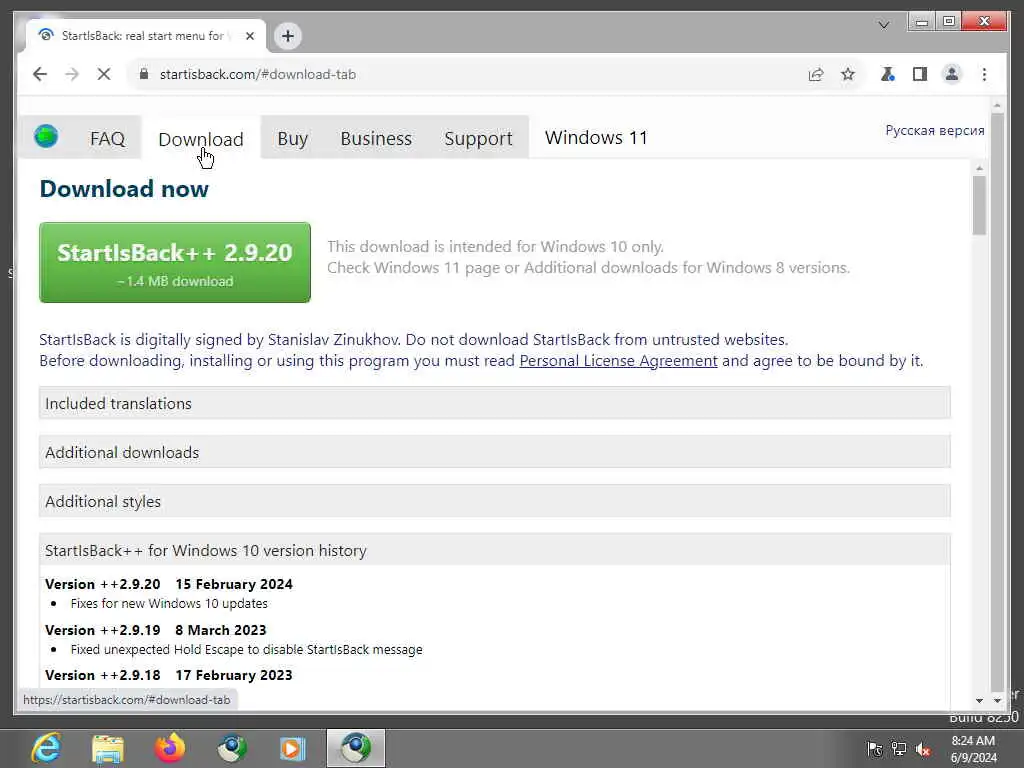Click the StartIsBack++ 2.9.20 download button

point(175,263)
